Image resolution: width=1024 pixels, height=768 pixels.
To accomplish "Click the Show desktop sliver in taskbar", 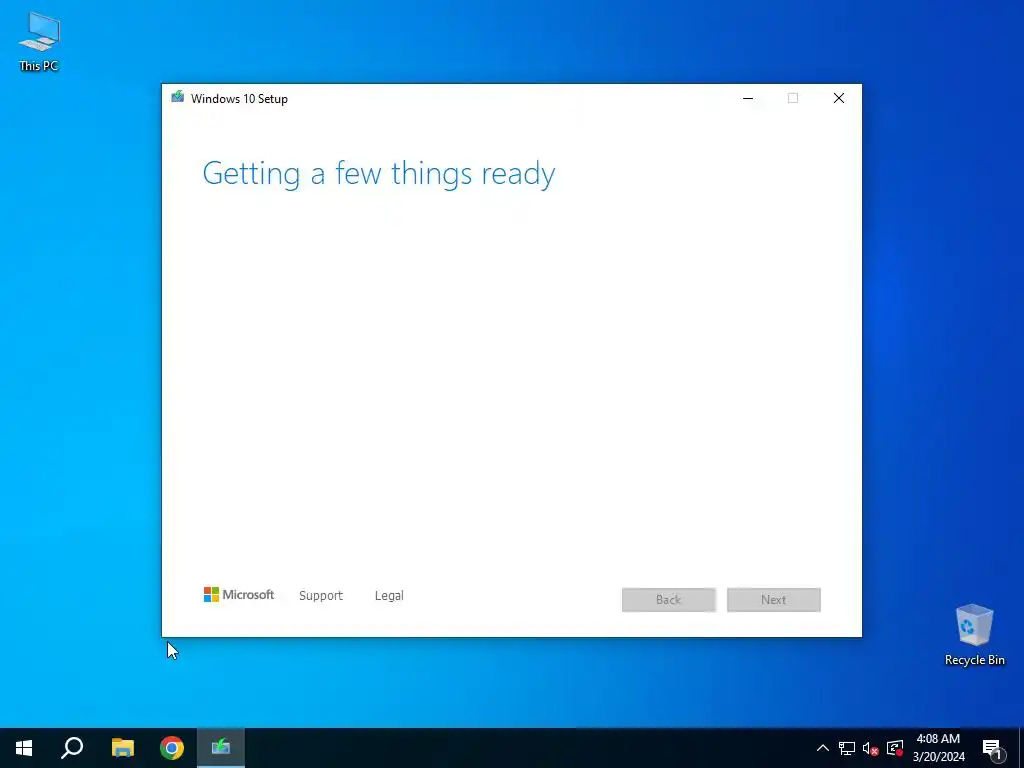I will 1021,748.
